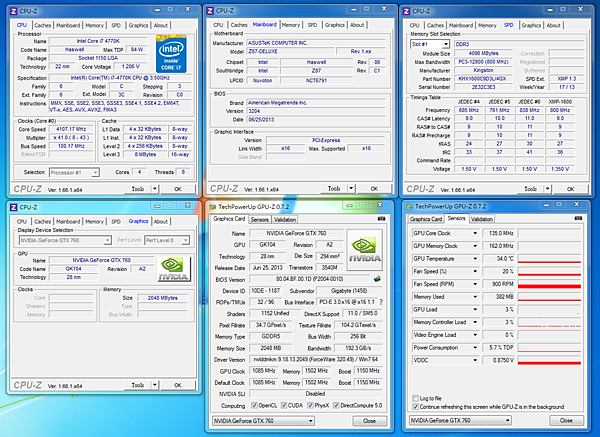Screen dimensions: 600x437
Task: Switch to SPD tab in CPU-Z CPU window
Action: point(116,25)
